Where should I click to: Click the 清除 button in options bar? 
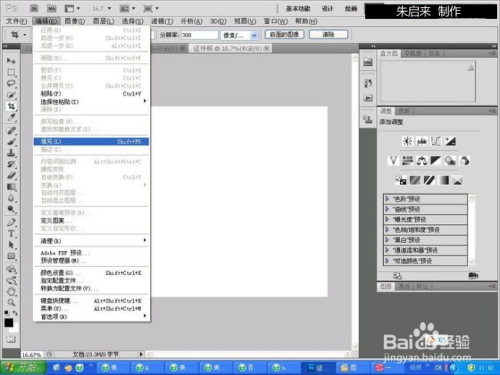point(328,34)
